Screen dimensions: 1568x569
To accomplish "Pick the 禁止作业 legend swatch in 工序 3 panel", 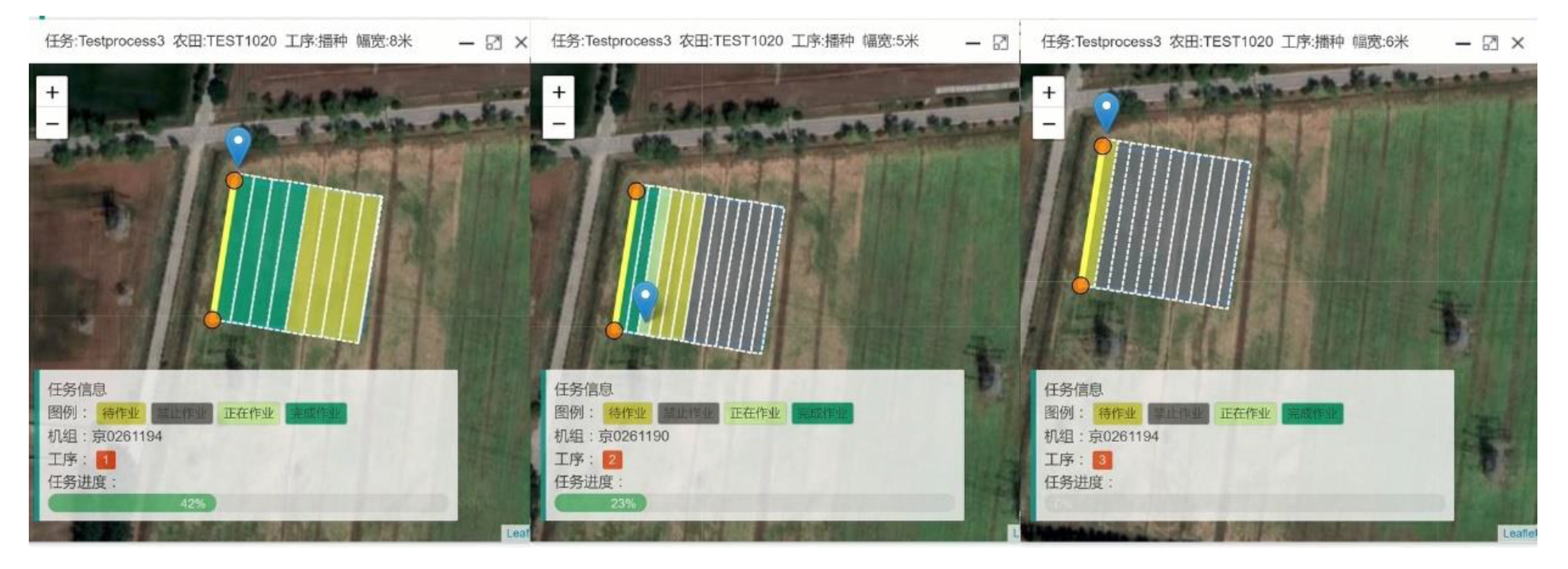I will [1178, 413].
